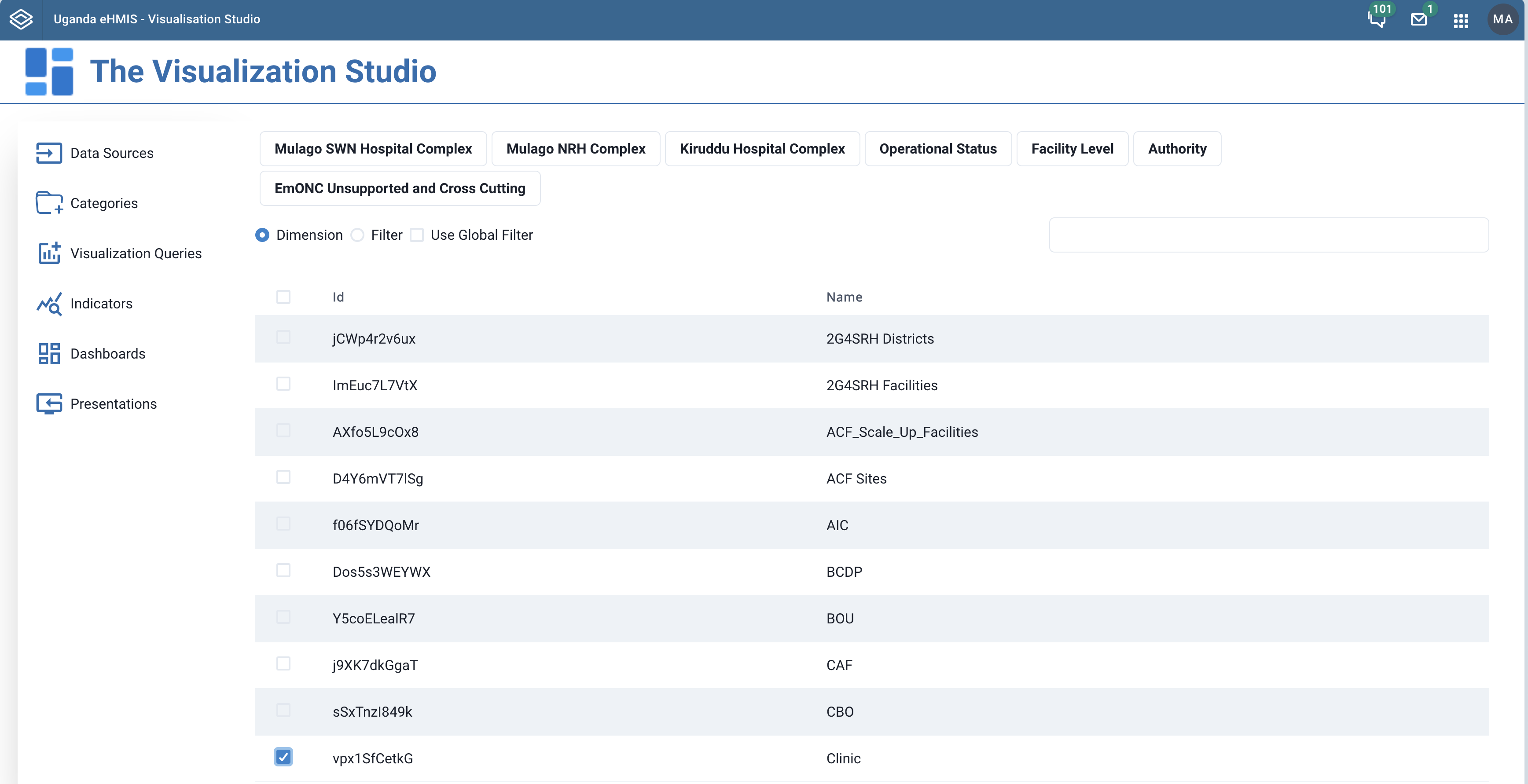Open Categories from sidebar
Viewport: 1528px width, 784px height.
coord(104,203)
